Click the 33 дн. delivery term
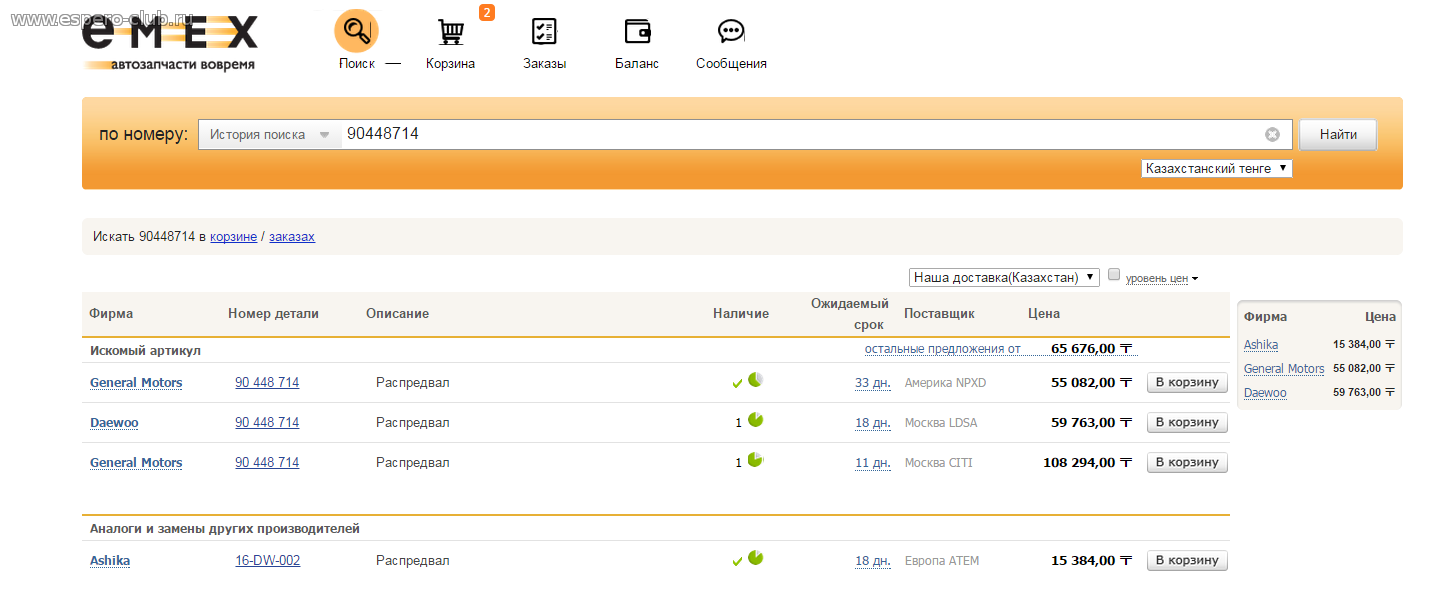Viewport: 1440px width, 593px height. tap(873, 383)
